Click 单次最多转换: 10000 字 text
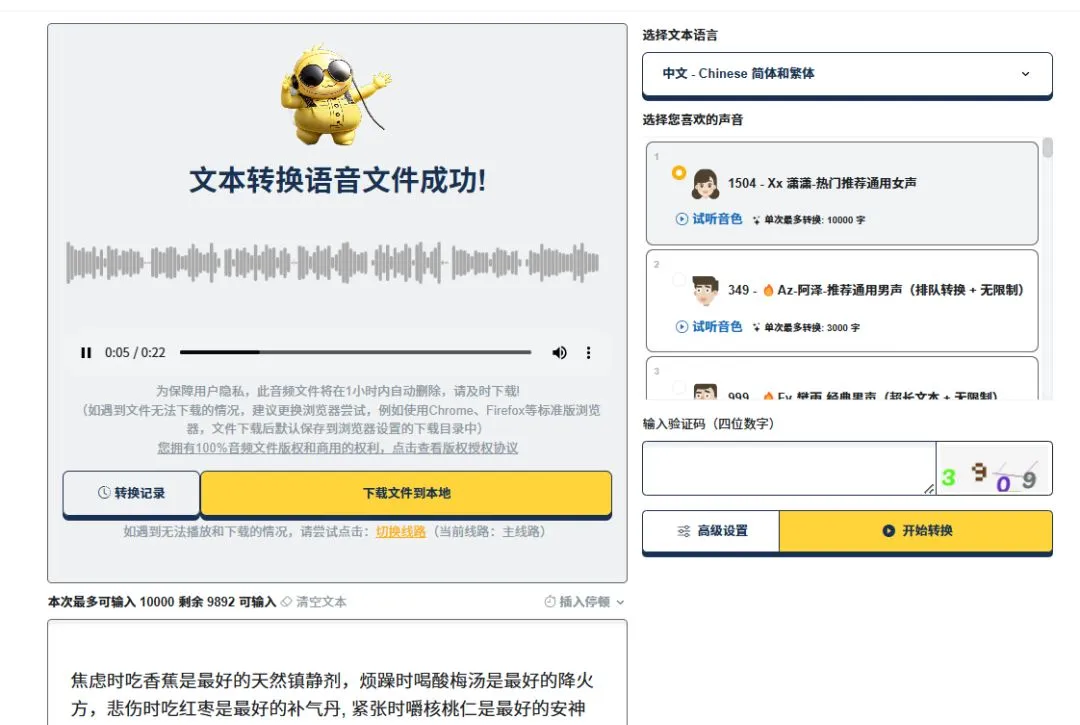Image resolution: width=1080 pixels, height=725 pixels. 814,220
